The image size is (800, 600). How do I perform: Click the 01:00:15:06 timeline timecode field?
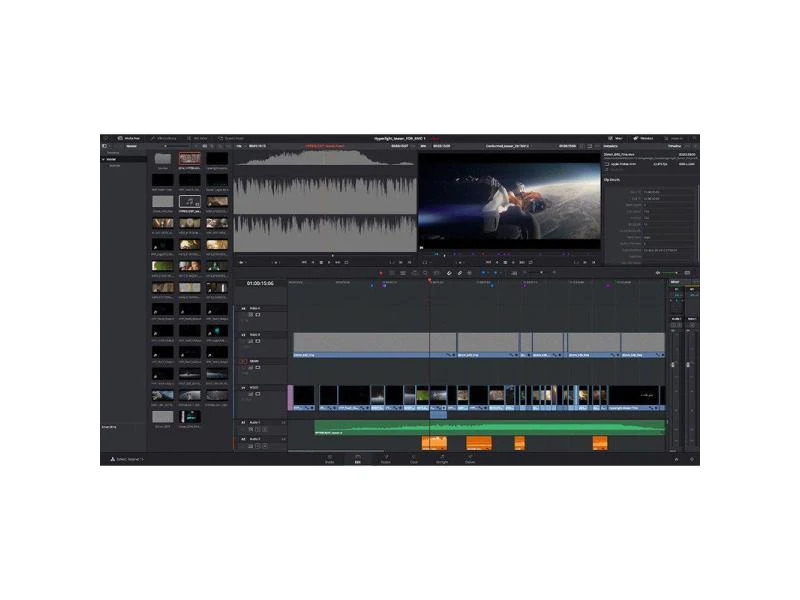(x=260, y=283)
